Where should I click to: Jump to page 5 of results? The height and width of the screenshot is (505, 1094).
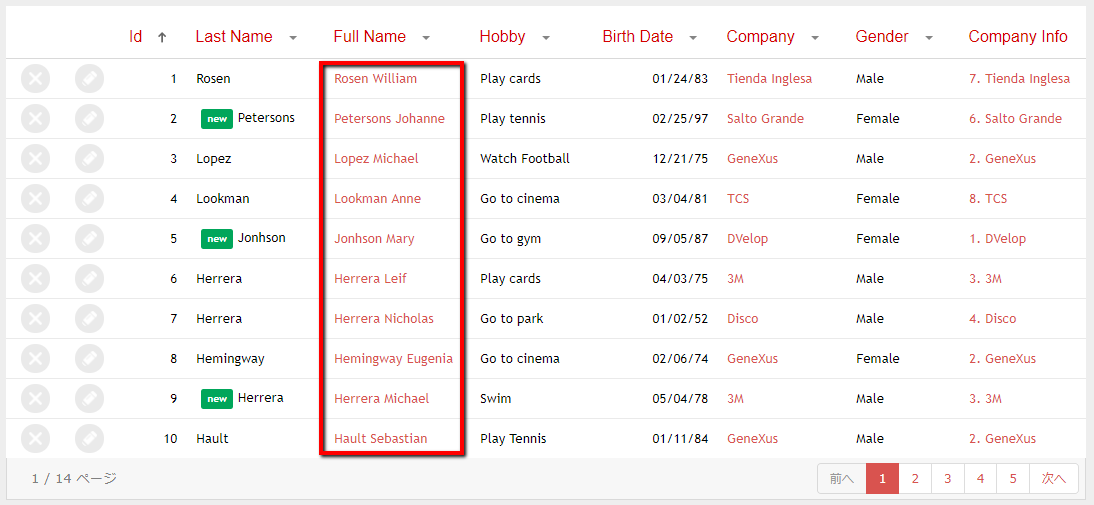coord(1013,479)
